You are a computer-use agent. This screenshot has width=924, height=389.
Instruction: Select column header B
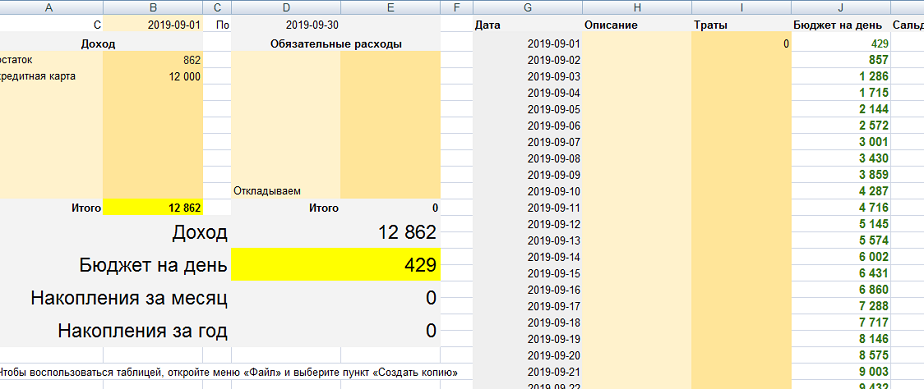coord(153,8)
